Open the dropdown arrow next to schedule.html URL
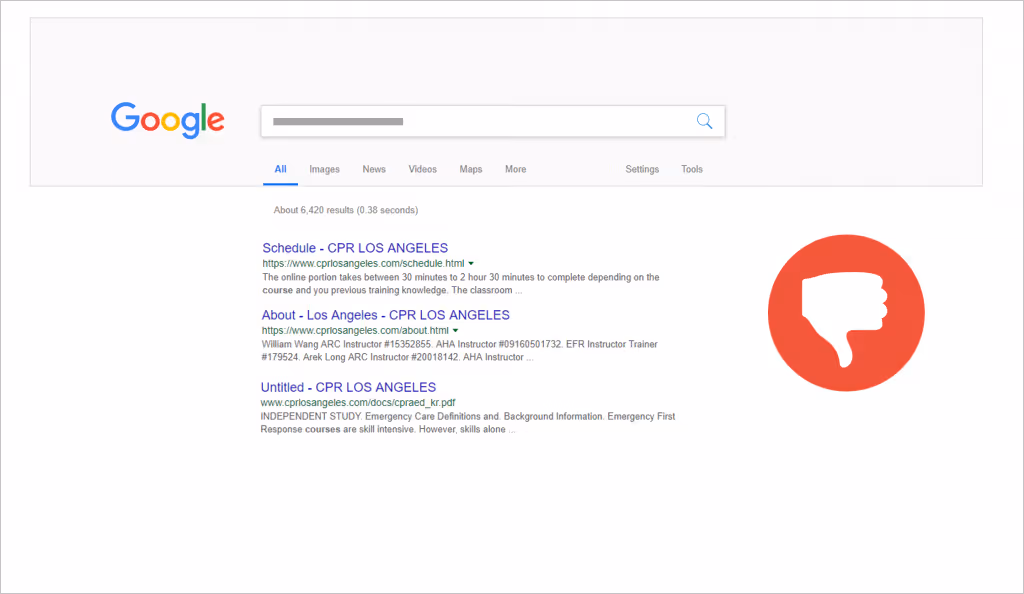This screenshot has height=594, width=1024. click(x=471, y=263)
